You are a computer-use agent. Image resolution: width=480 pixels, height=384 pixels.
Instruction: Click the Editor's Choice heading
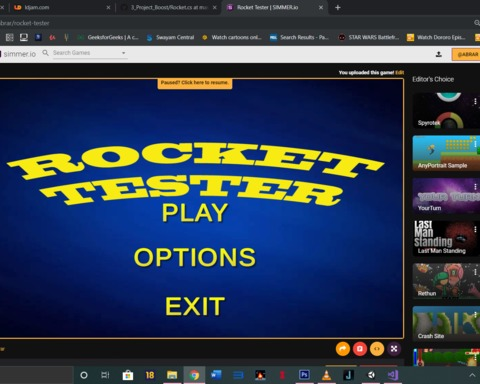tap(433, 79)
